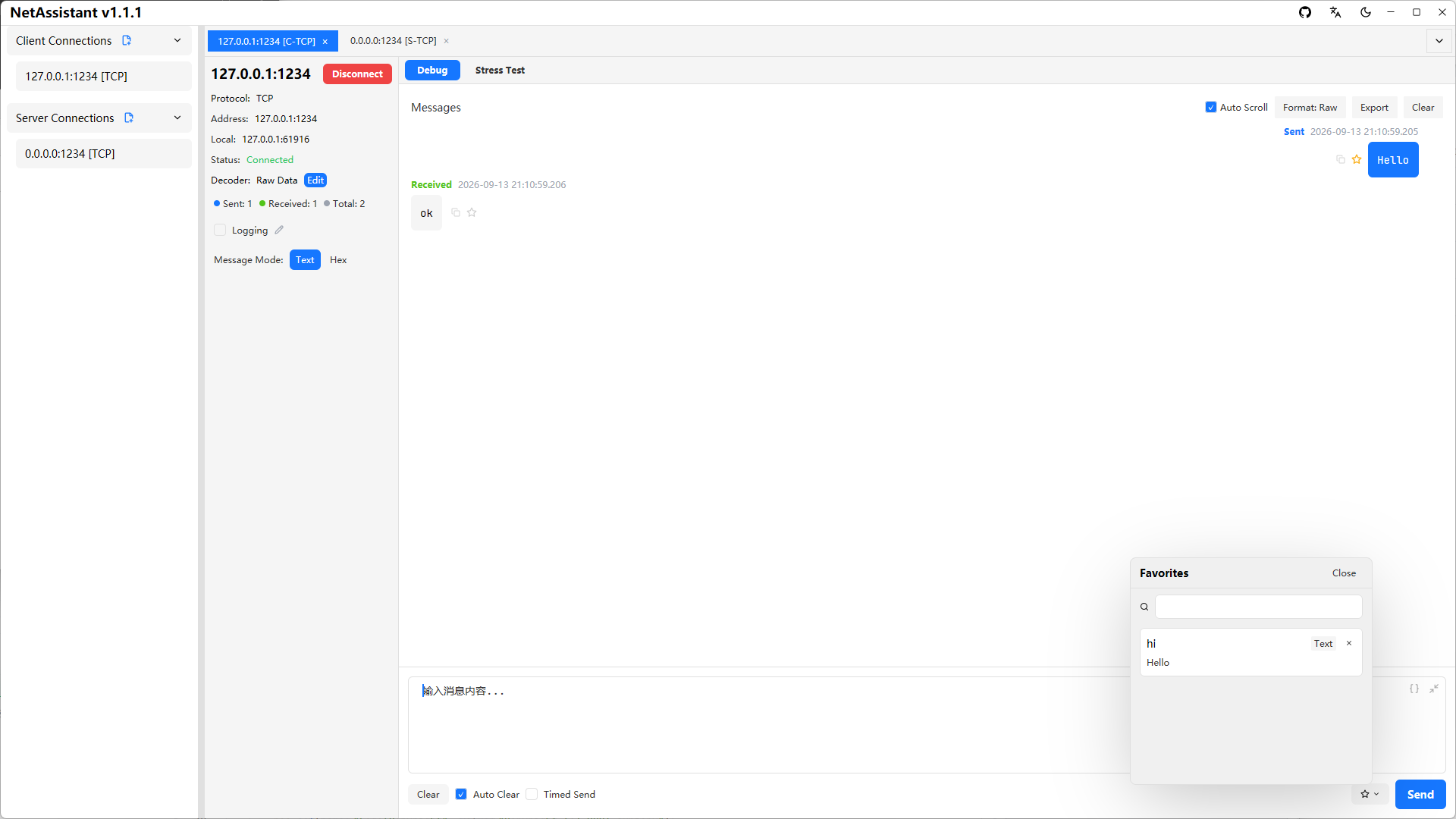Click the Favorites search magnifier icon
The height and width of the screenshot is (819, 1456).
[x=1144, y=607]
